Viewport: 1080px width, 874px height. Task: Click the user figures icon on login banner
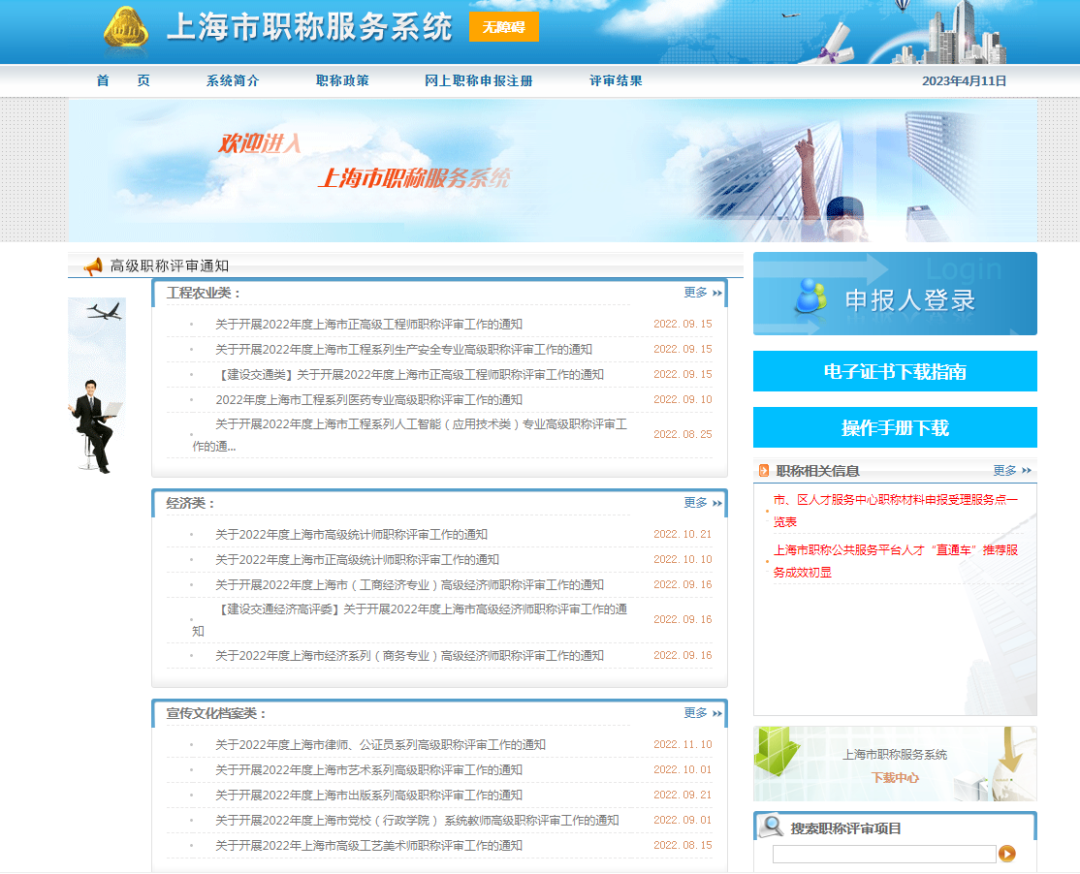pos(811,297)
